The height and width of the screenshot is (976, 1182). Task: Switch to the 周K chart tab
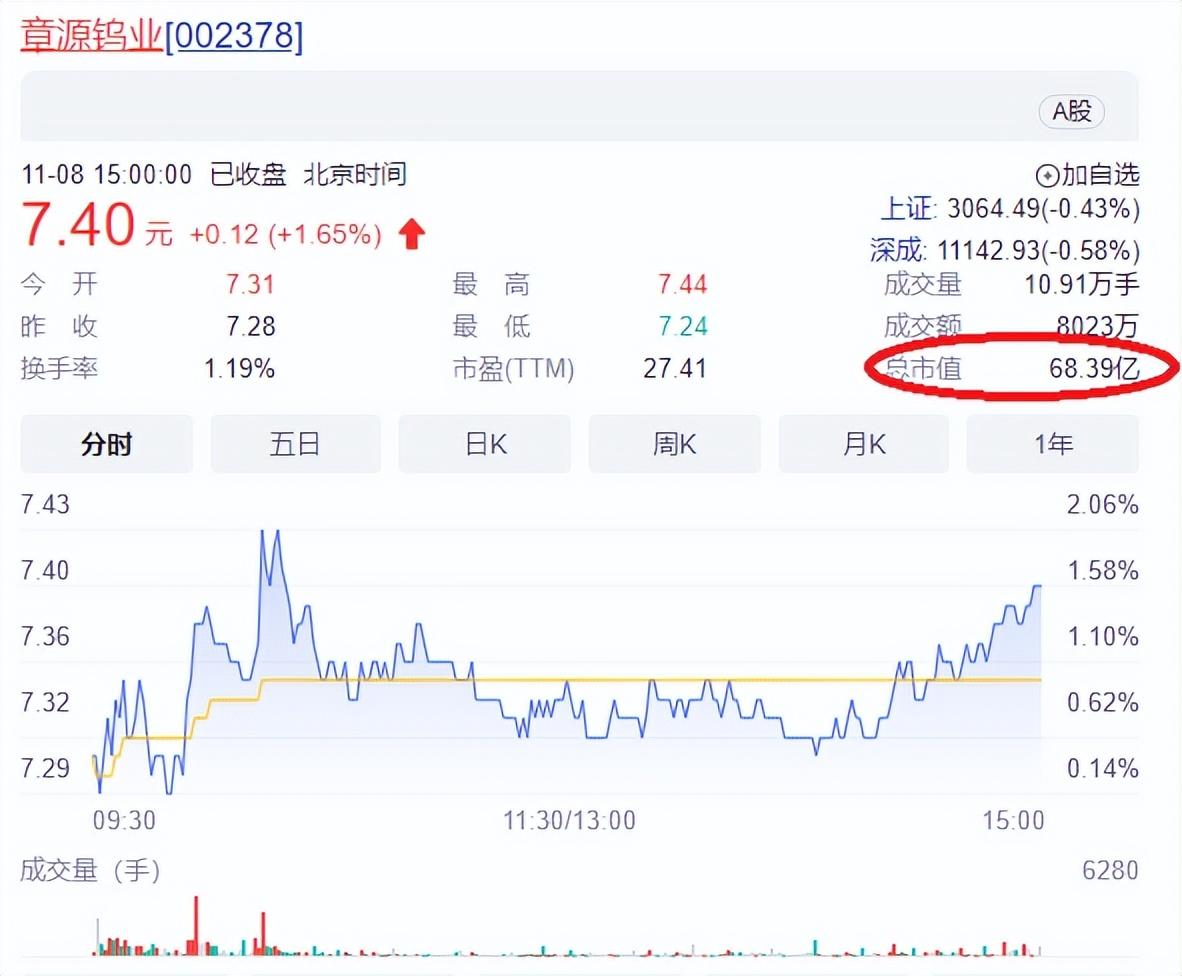(x=675, y=444)
